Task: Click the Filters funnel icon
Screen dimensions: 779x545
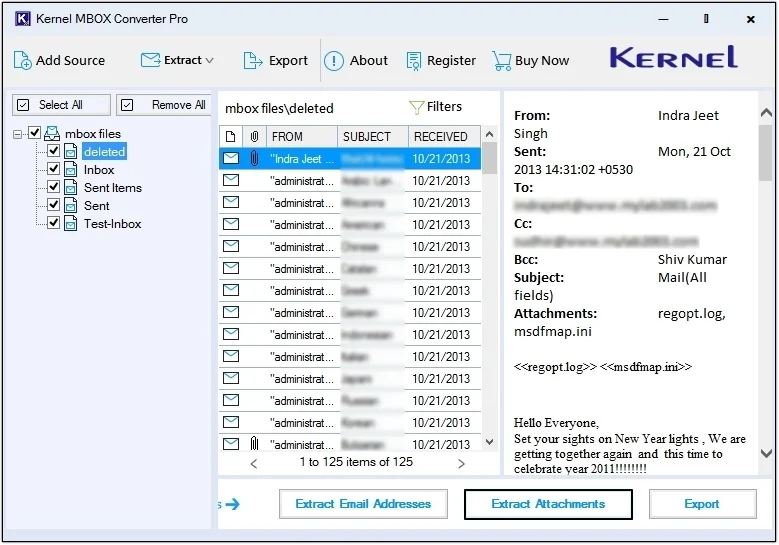Action: coord(416,107)
